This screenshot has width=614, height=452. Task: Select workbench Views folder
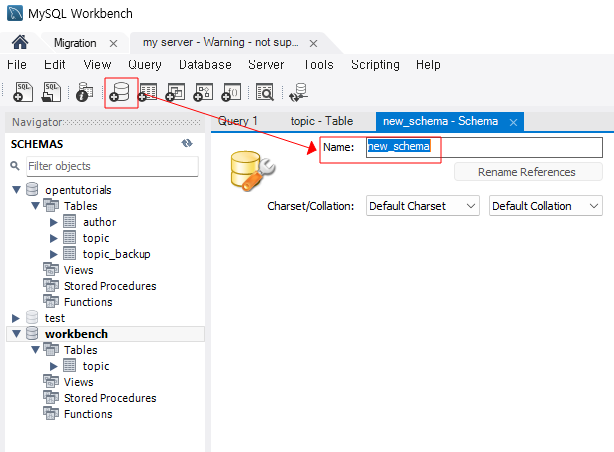(x=78, y=382)
